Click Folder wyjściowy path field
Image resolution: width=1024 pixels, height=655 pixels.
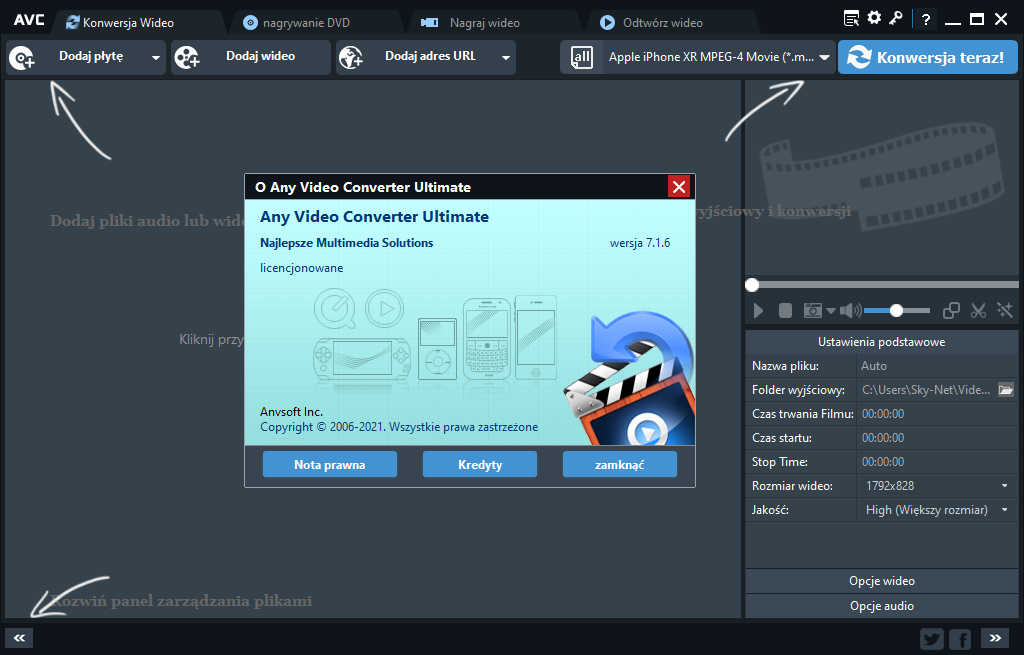pos(926,390)
